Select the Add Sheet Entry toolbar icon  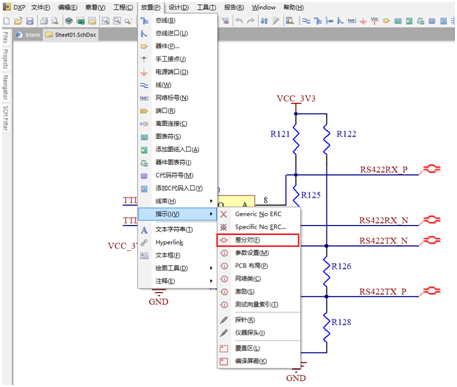click(409, 21)
